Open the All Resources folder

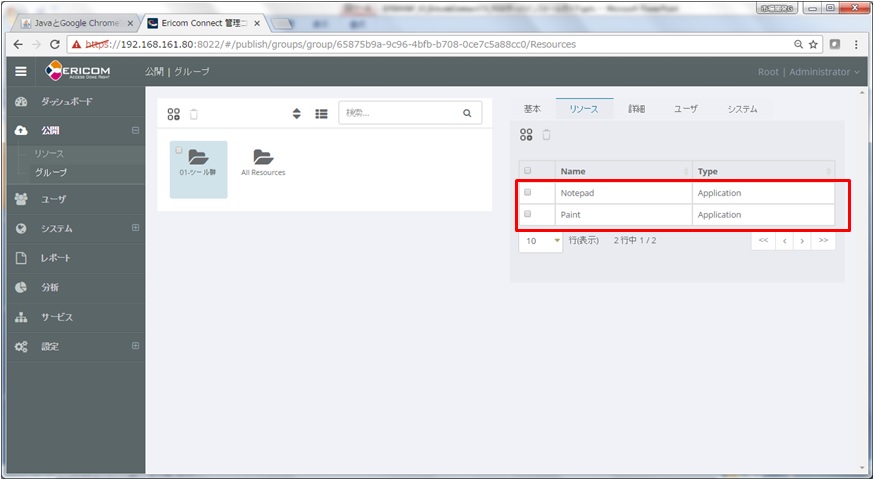click(263, 162)
